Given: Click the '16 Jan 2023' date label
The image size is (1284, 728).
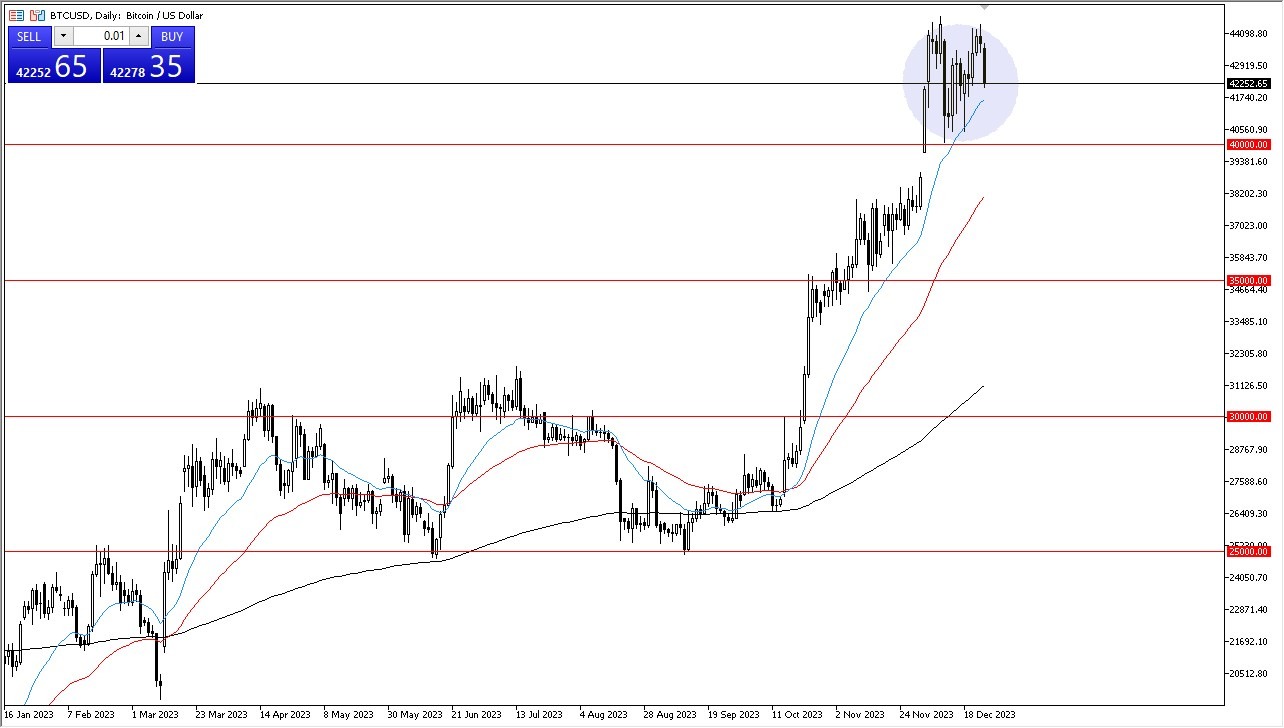Looking at the screenshot, I should point(30,715).
